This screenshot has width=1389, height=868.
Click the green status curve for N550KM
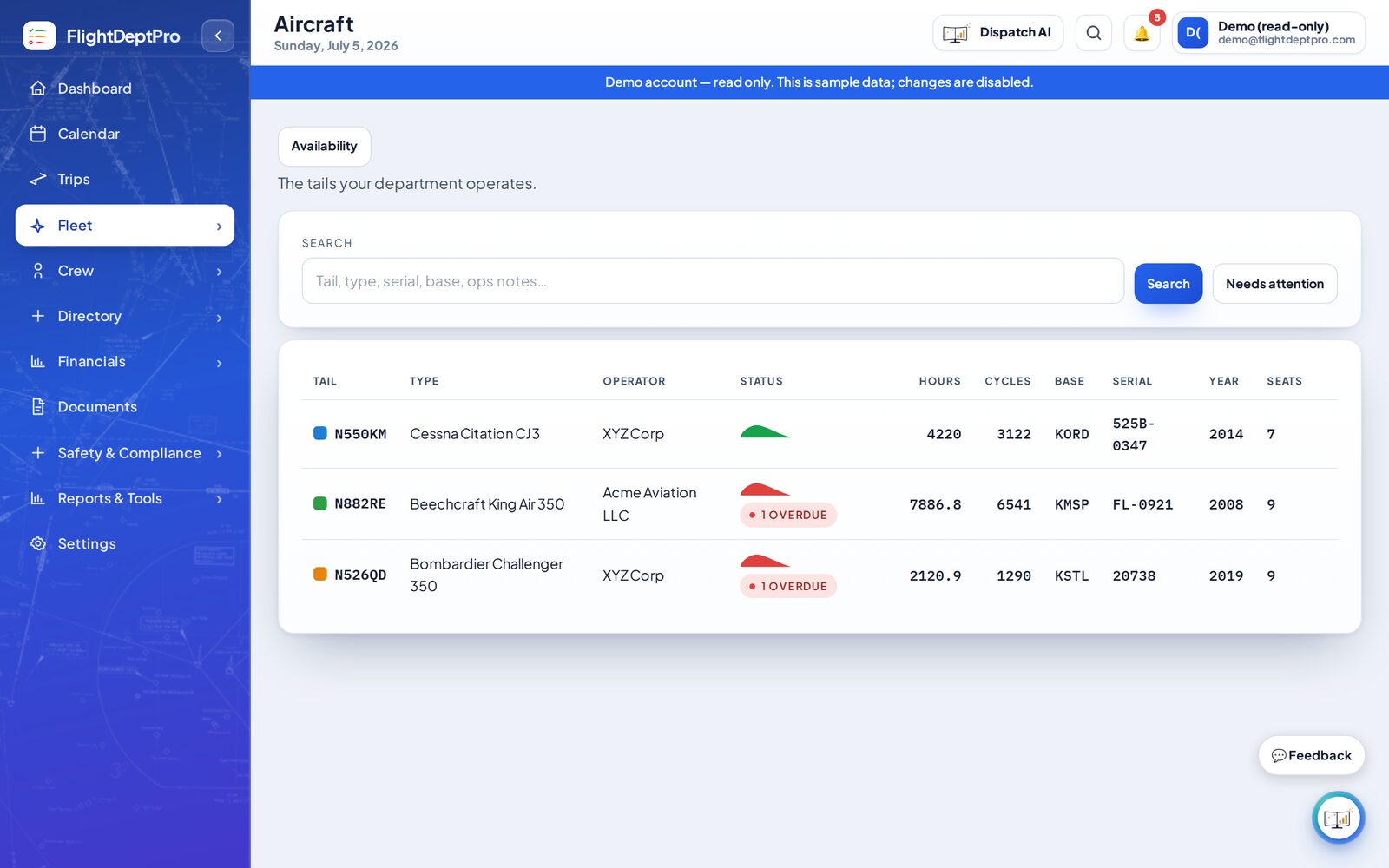[765, 431]
